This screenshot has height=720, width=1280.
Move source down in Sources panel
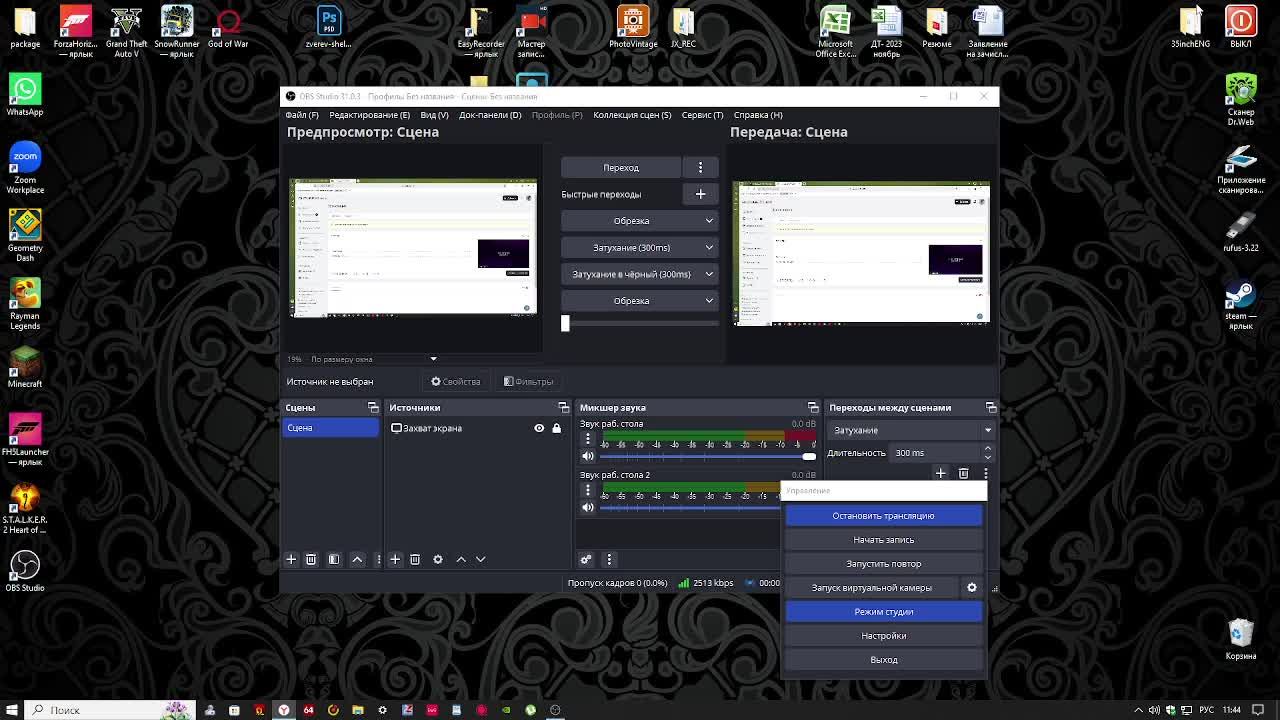(x=480, y=559)
